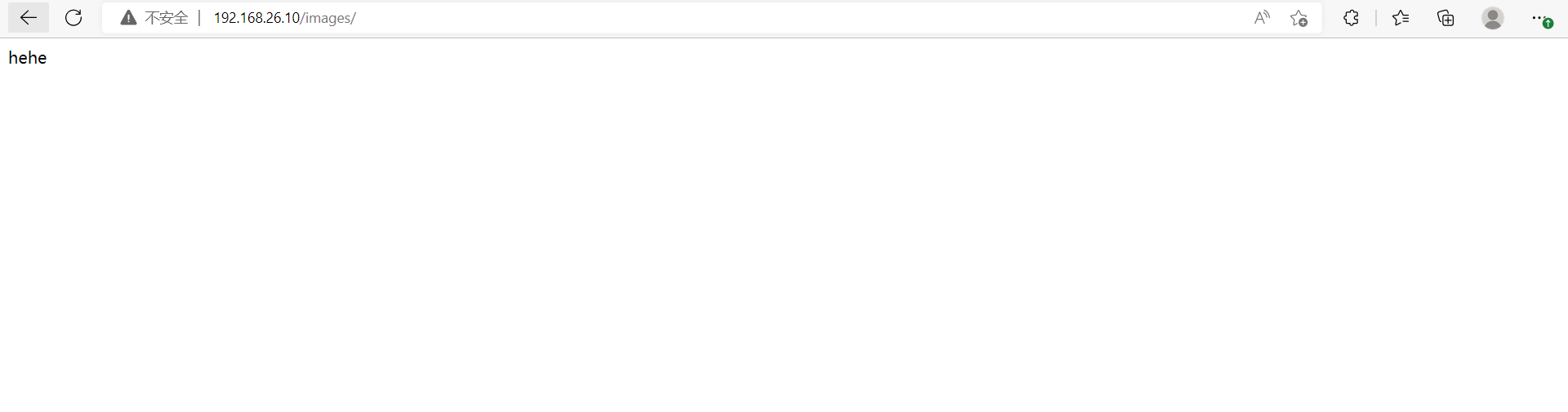The image size is (1568, 412).
Task: Open the profile avatar menu
Action: pos(1493,18)
